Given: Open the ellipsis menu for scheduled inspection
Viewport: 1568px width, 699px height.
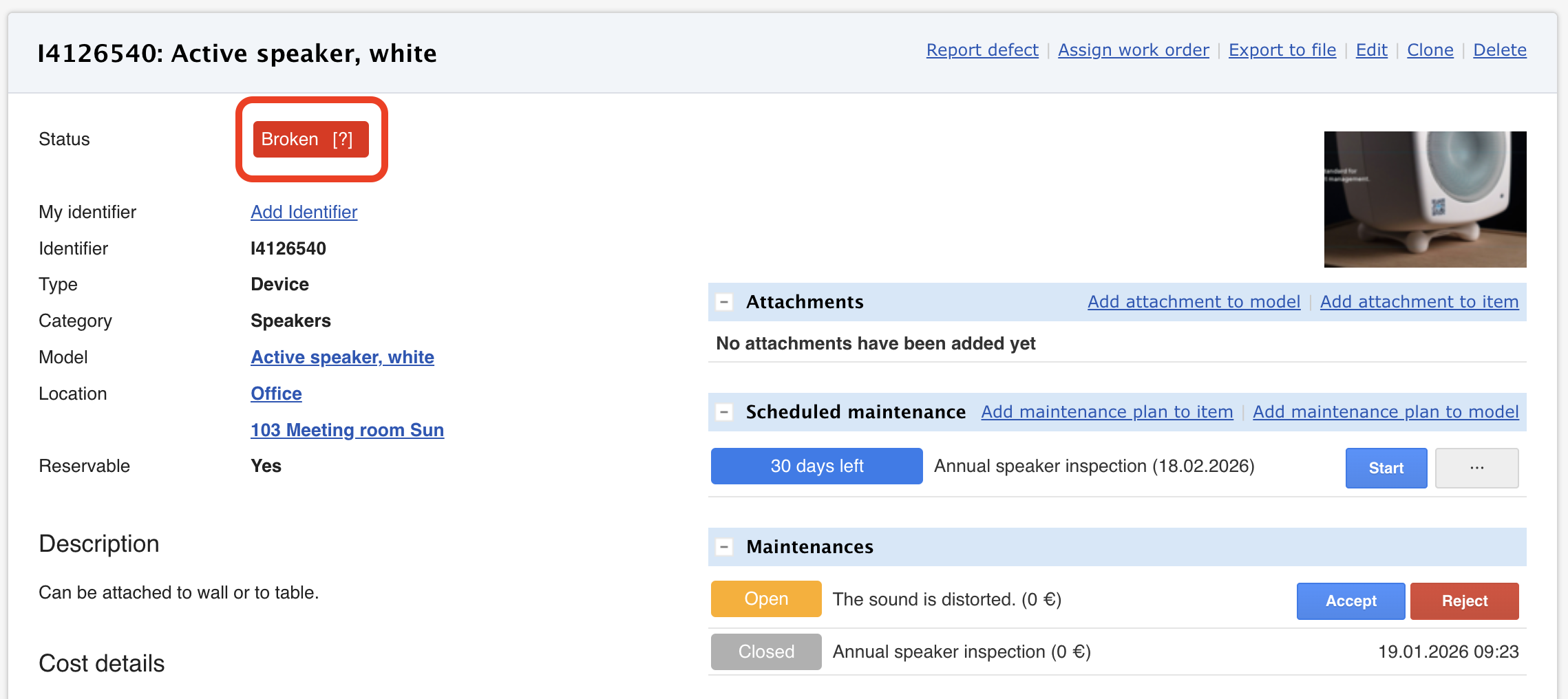Looking at the screenshot, I should (1477, 468).
